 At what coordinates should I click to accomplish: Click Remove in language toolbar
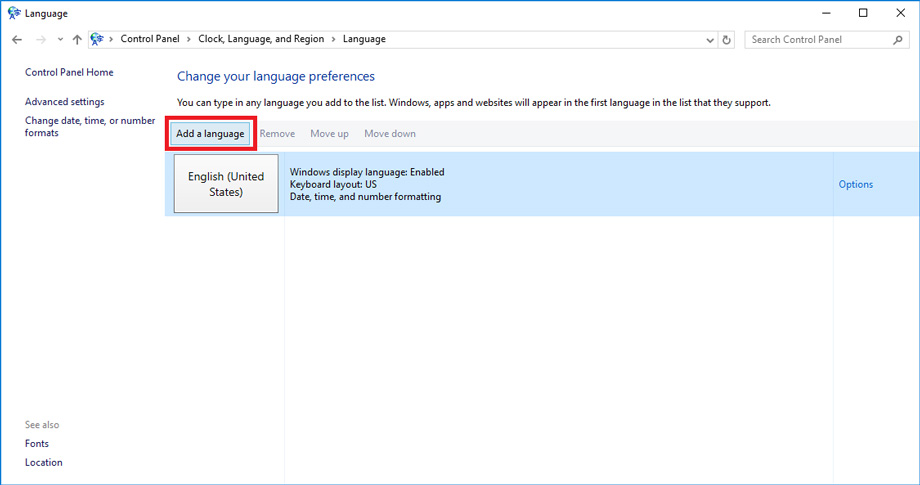[278, 134]
